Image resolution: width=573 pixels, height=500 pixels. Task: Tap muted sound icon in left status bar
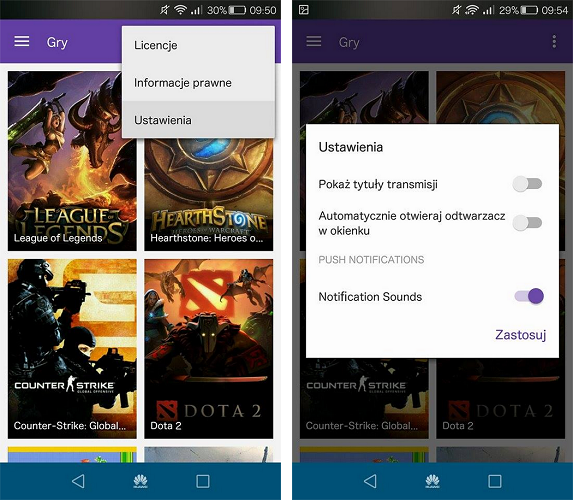coord(164,10)
